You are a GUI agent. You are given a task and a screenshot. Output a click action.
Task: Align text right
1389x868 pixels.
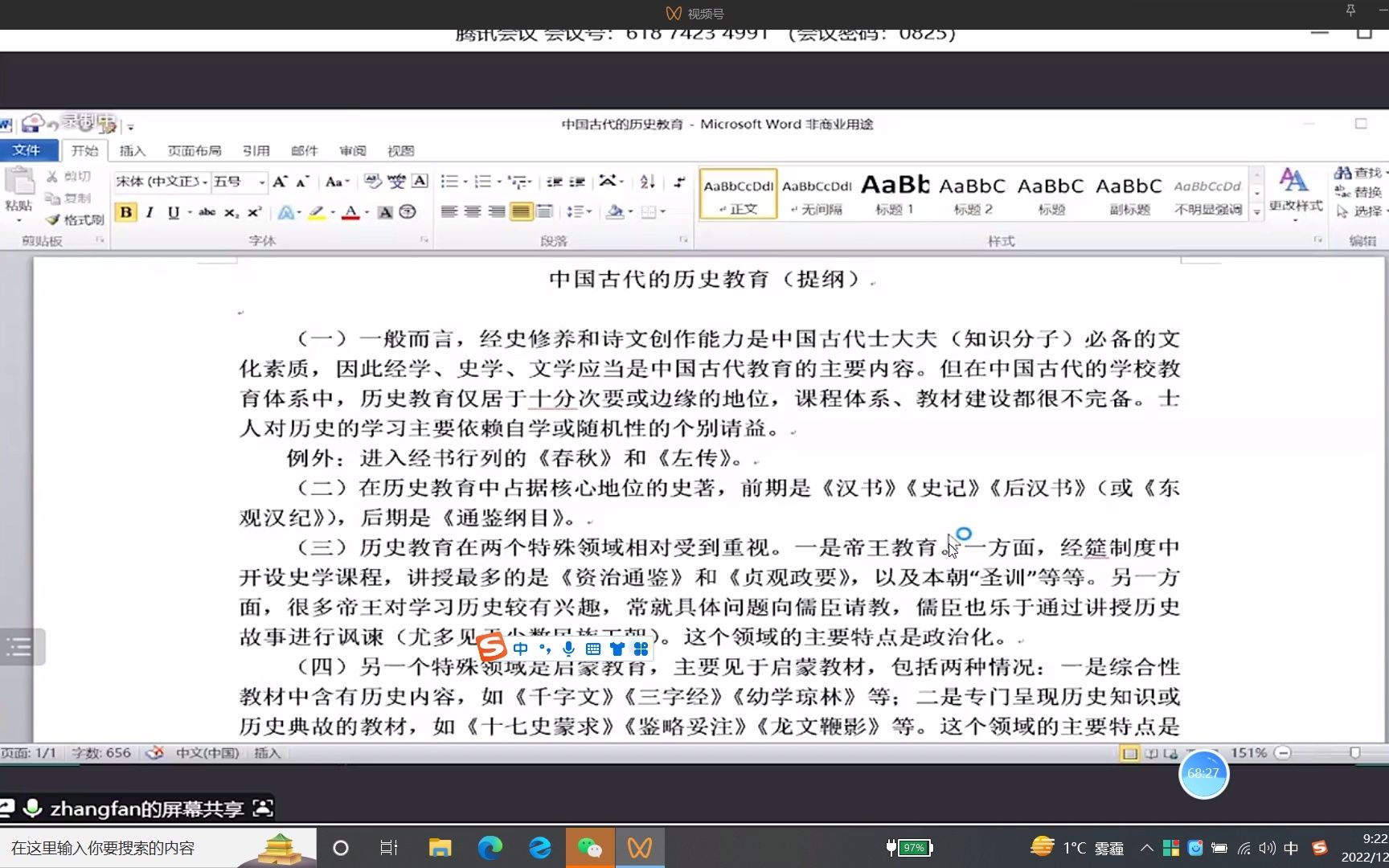[497, 211]
